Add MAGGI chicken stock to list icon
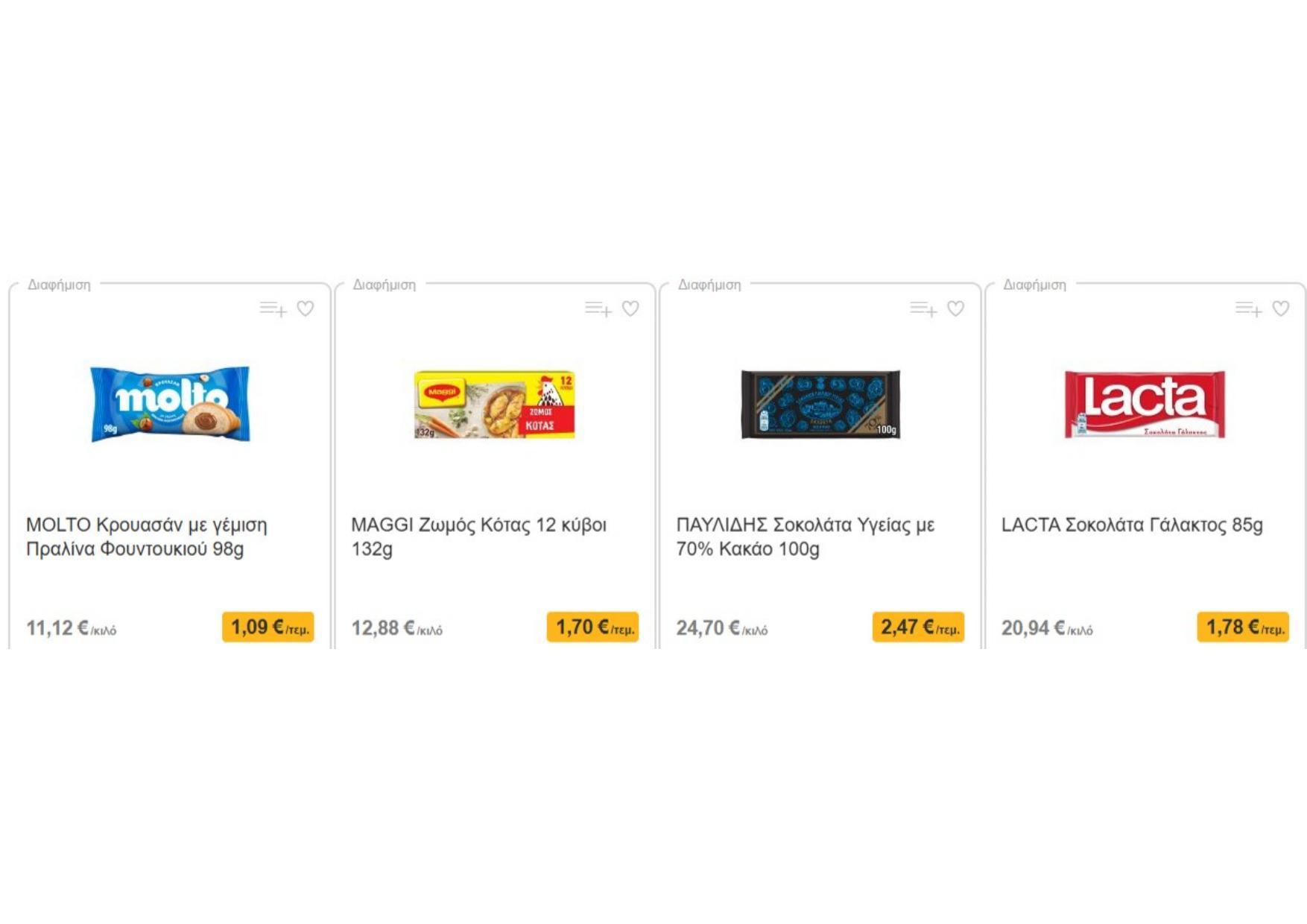Screen dimensions: 1307x924 tap(598, 308)
